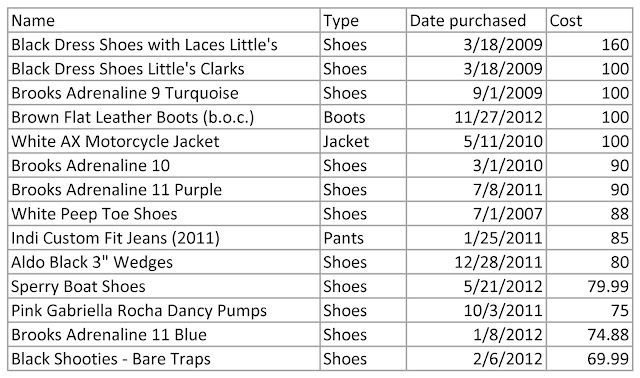Click the 7/1/2007 date cell
This screenshot has height=378, width=640.
tap(476, 214)
